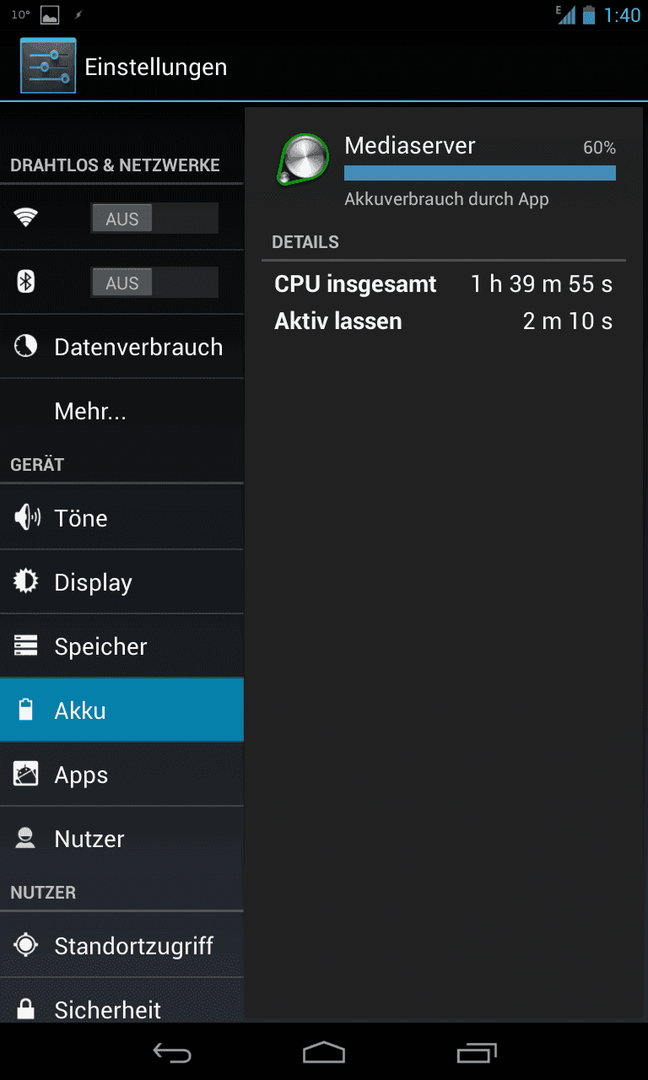Tap the Einstellungen settings app icon
The image size is (648, 1080).
[48, 65]
